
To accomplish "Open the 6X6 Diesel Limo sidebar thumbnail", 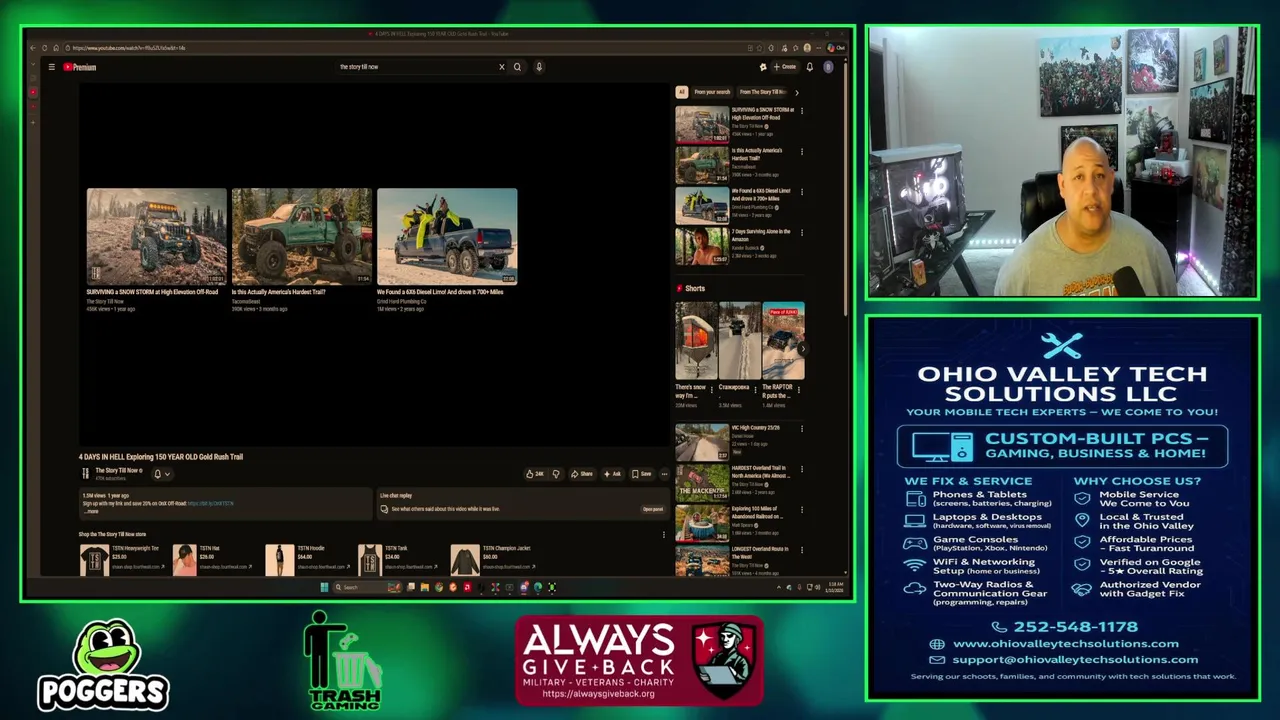I will pos(702,205).
